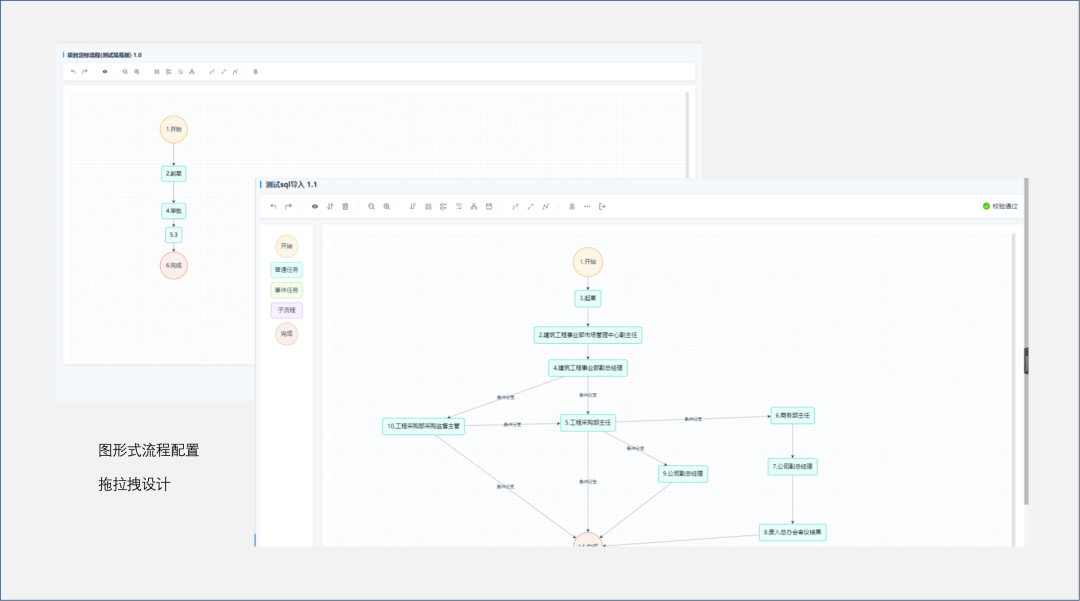This screenshot has width=1080, height=601.
Task: Click redo arrow in 测试sql导入 toolbar
Action: [288, 207]
